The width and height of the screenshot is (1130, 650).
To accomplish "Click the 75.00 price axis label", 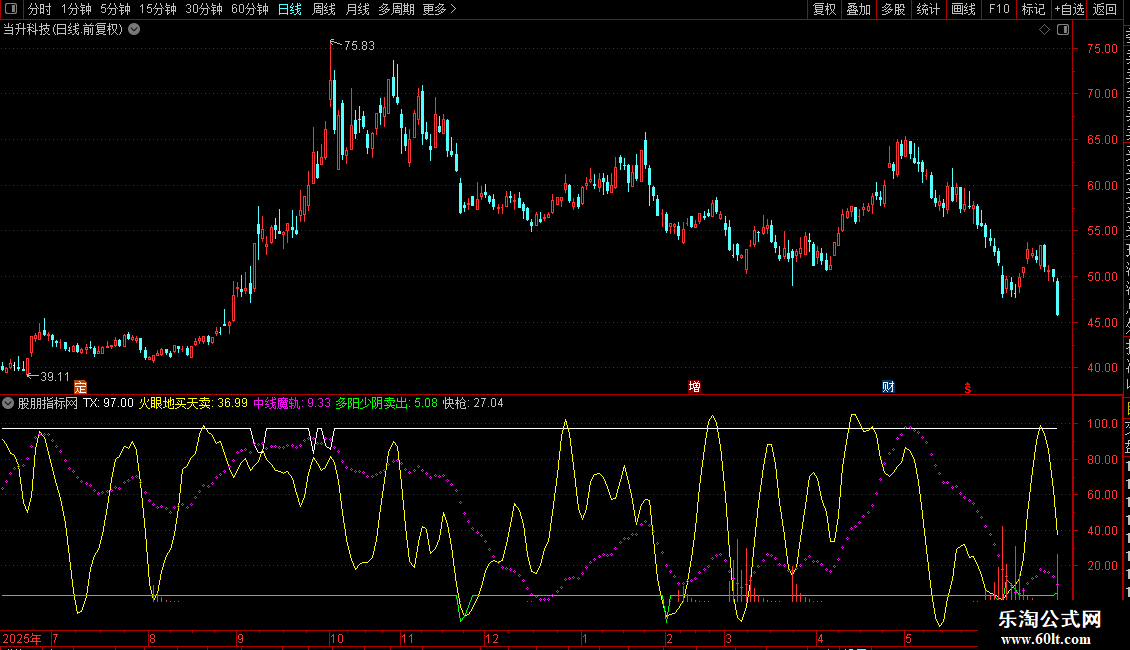I will click(1103, 48).
